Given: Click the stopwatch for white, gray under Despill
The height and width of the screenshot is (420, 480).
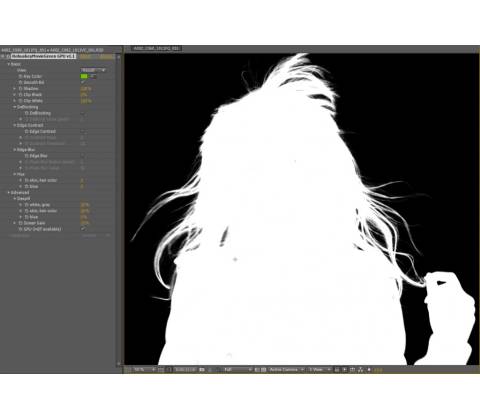Looking at the screenshot, I should [x=26, y=205].
